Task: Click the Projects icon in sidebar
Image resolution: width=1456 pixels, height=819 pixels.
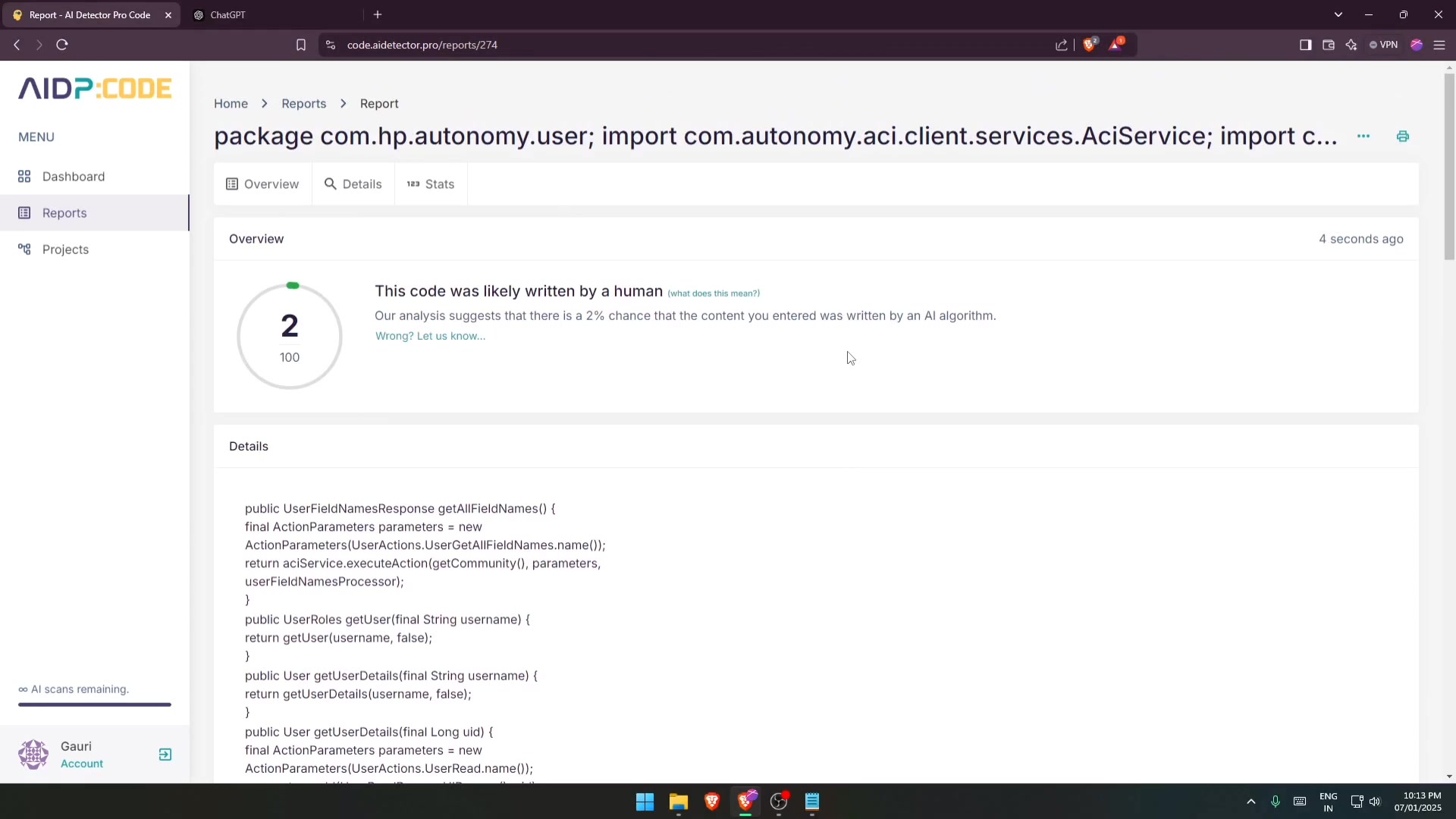Action: point(24,249)
